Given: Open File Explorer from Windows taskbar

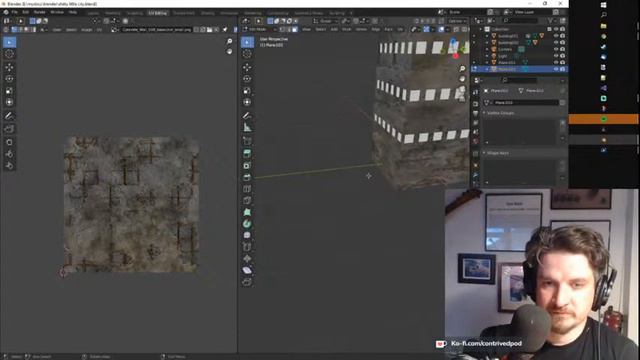Looking at the screenshot, I should pyautogui.click(x=604, y=26).
